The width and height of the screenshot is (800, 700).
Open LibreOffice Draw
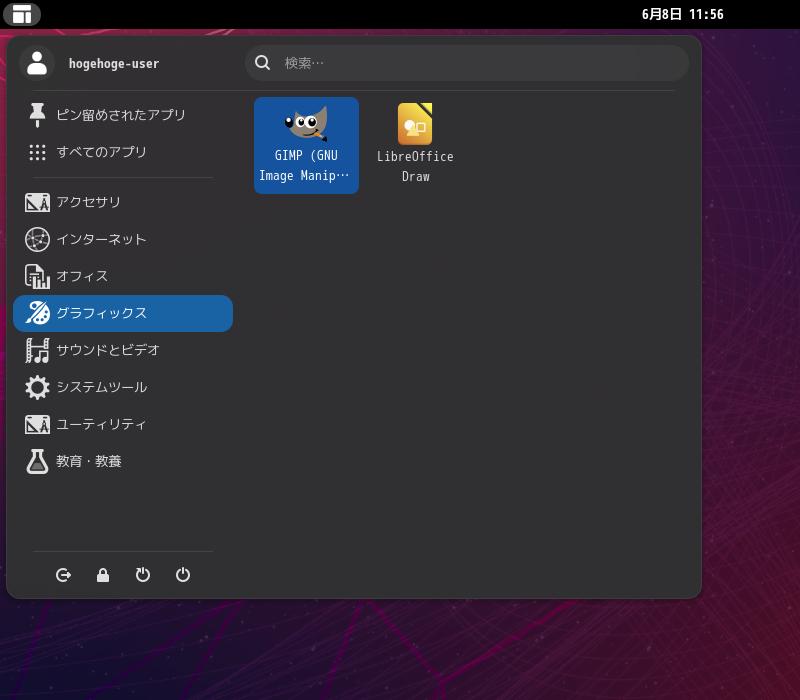pos(415,145)
